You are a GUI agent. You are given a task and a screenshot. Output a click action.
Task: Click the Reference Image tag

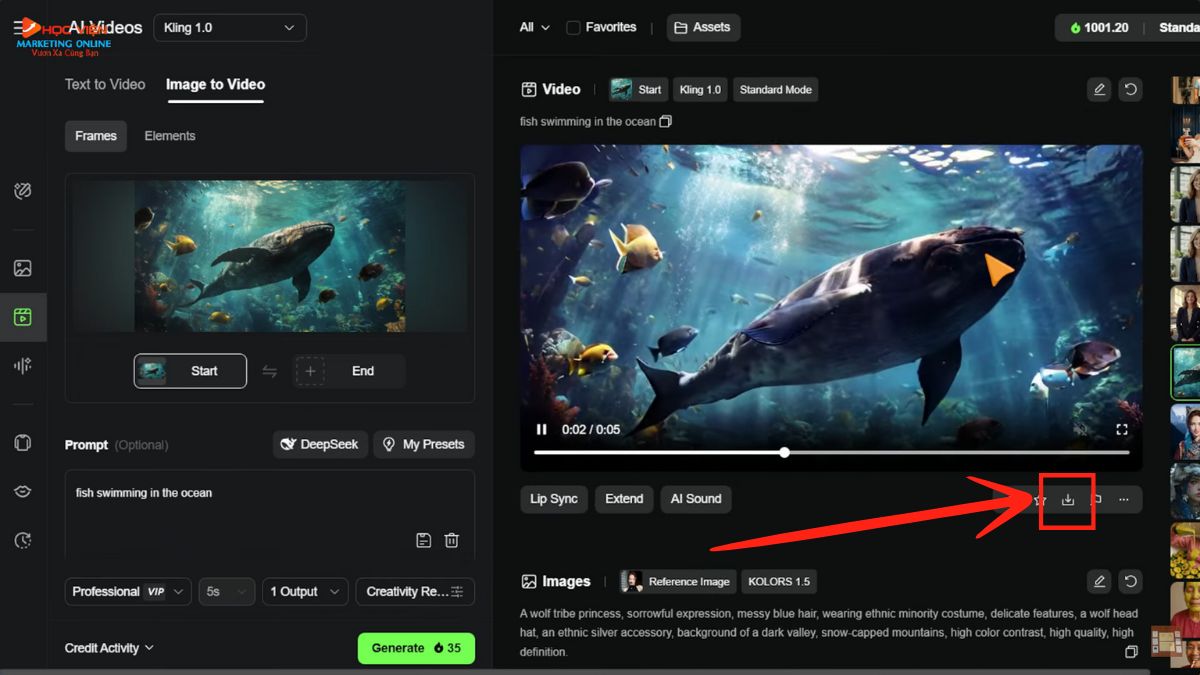pos(677,581)
